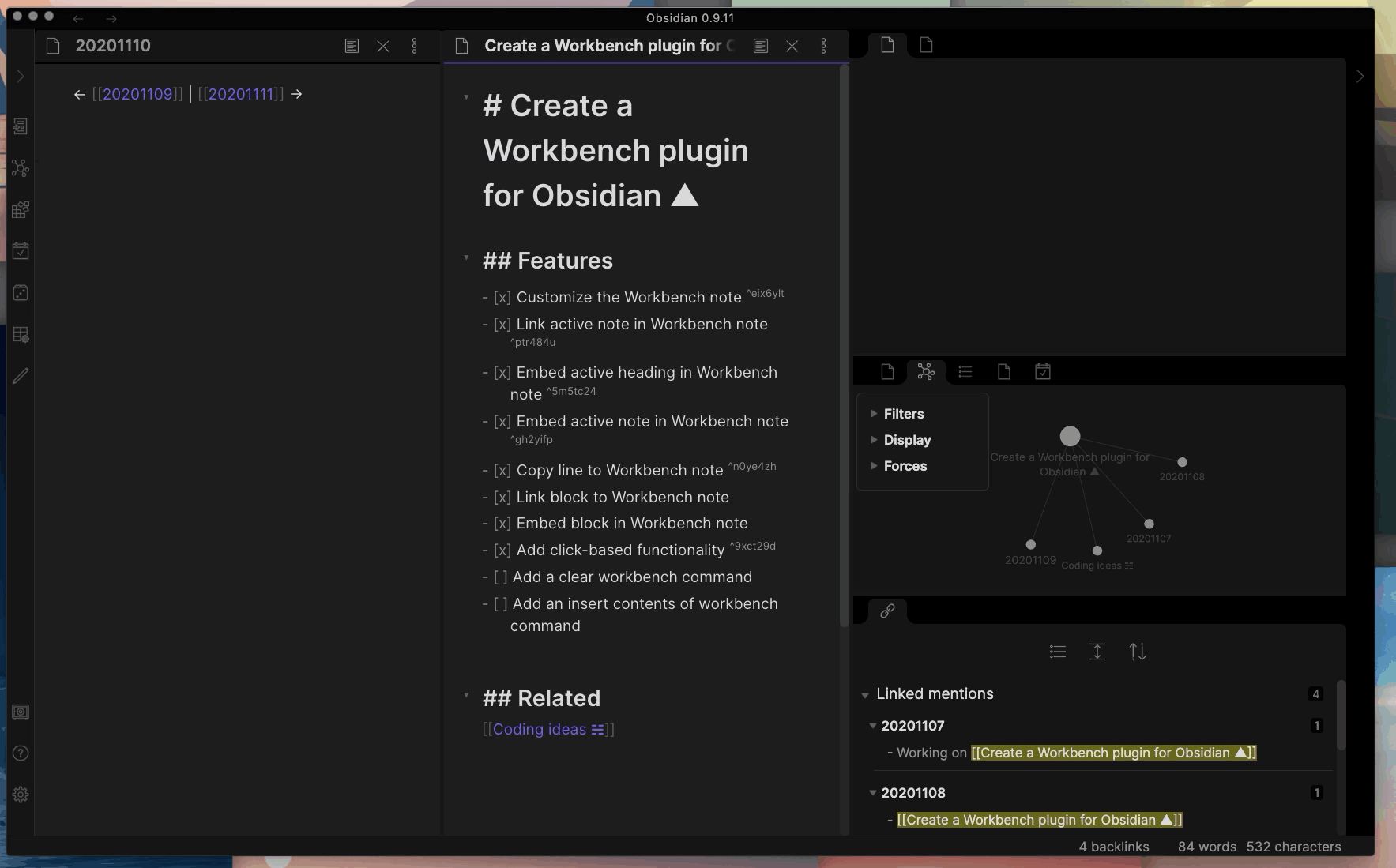Image resolution: width=1396 pixels, height=868 pixels.
Task: Navigate back with the title bar arrow
Action: 78,18
